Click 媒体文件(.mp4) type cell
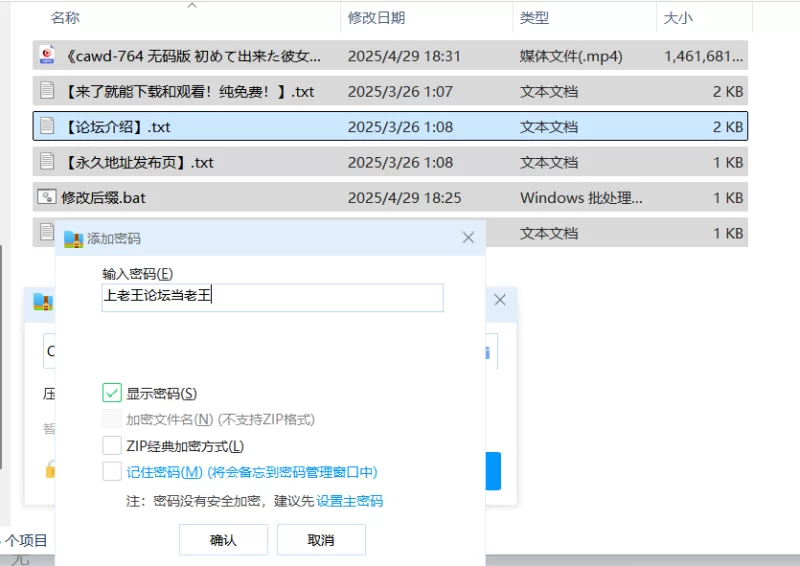 [x=571, y=56]
